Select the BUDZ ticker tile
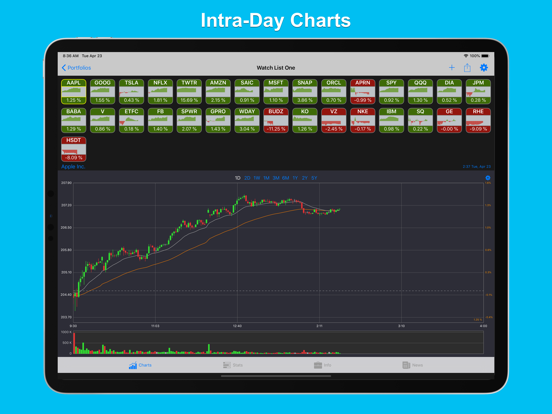 [276, 120]
